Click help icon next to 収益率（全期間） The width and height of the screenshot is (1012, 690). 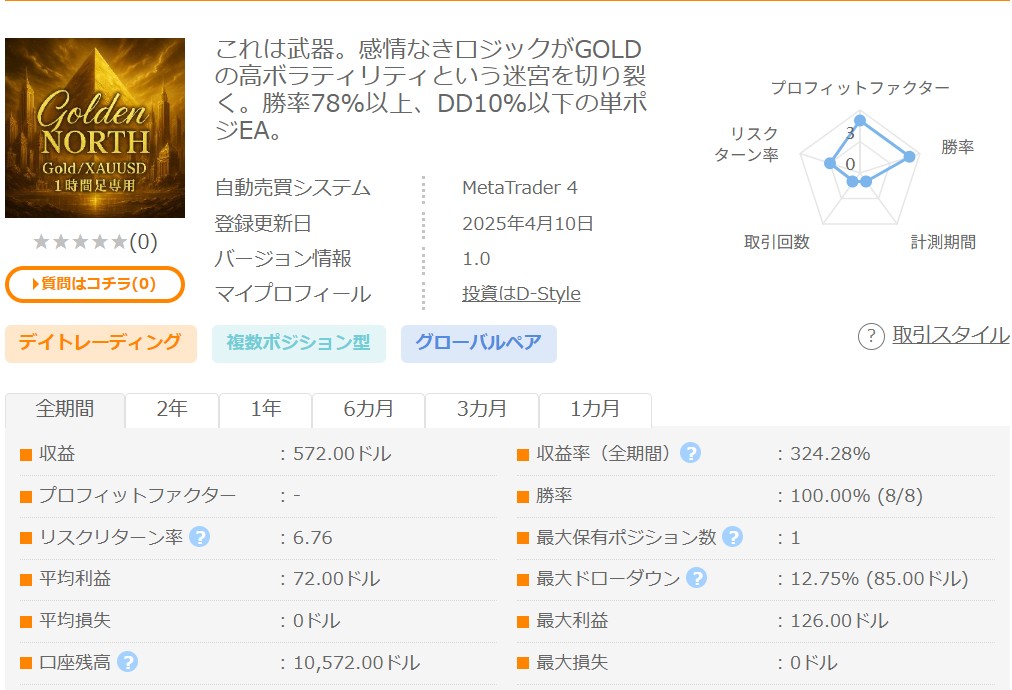[x=690, y=453]
